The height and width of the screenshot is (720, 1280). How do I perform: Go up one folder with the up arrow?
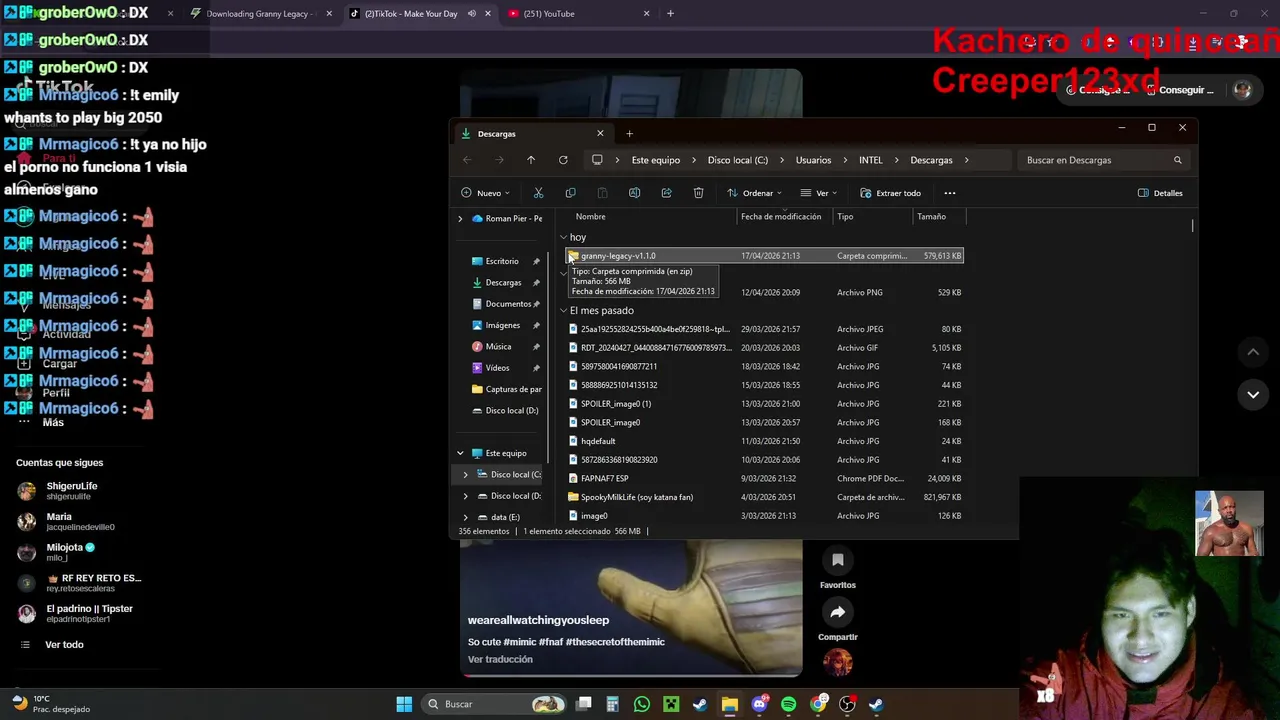[531, 160]
